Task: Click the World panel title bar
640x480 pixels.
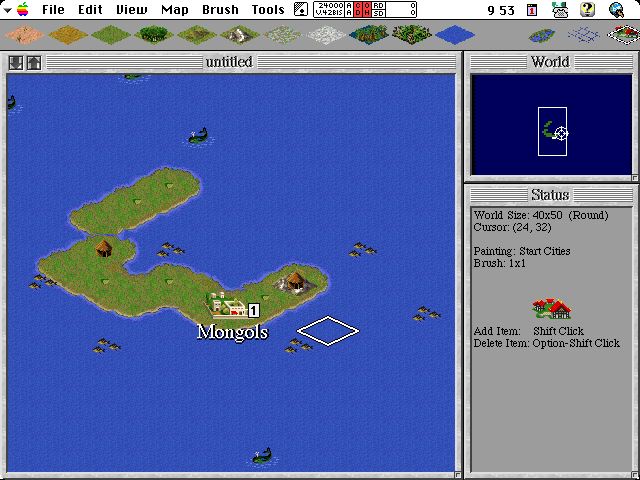Action: [550, 62]
